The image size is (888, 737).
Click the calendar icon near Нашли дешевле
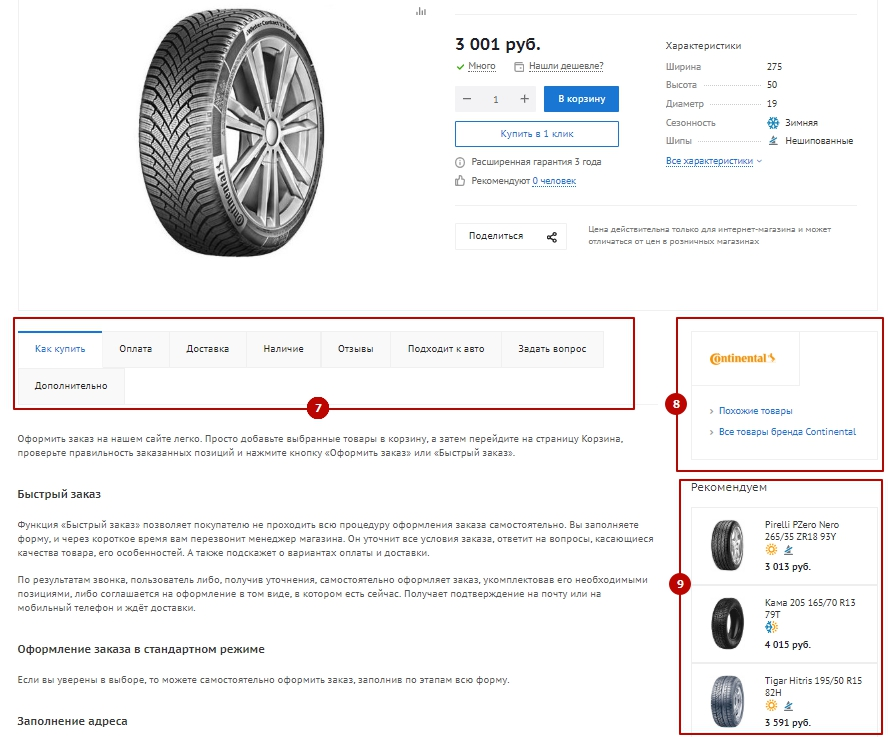click(x=519, y=66)
